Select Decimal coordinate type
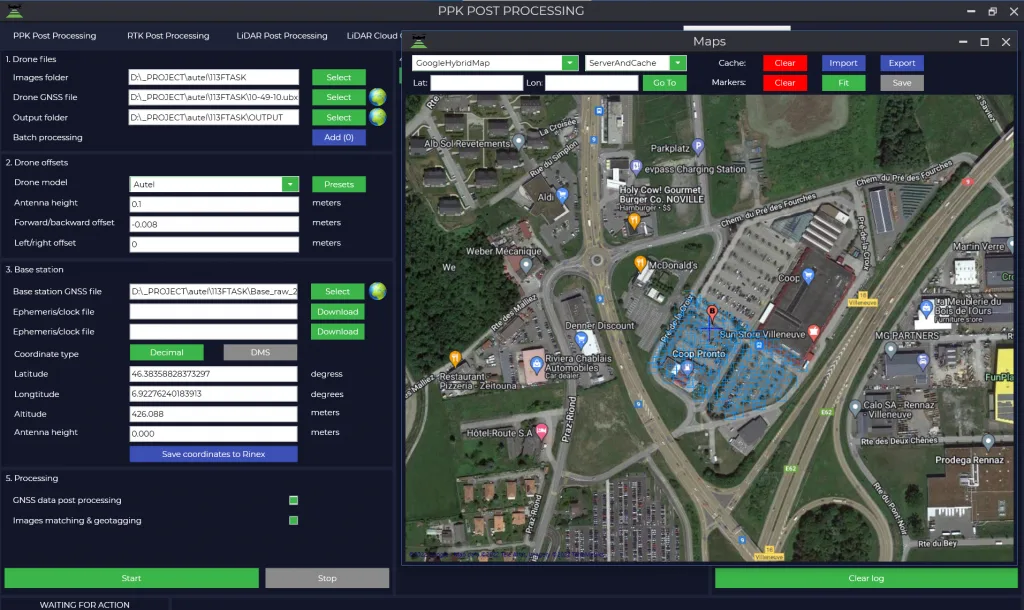The image size is (1024, 610). (x=167, y=353)
